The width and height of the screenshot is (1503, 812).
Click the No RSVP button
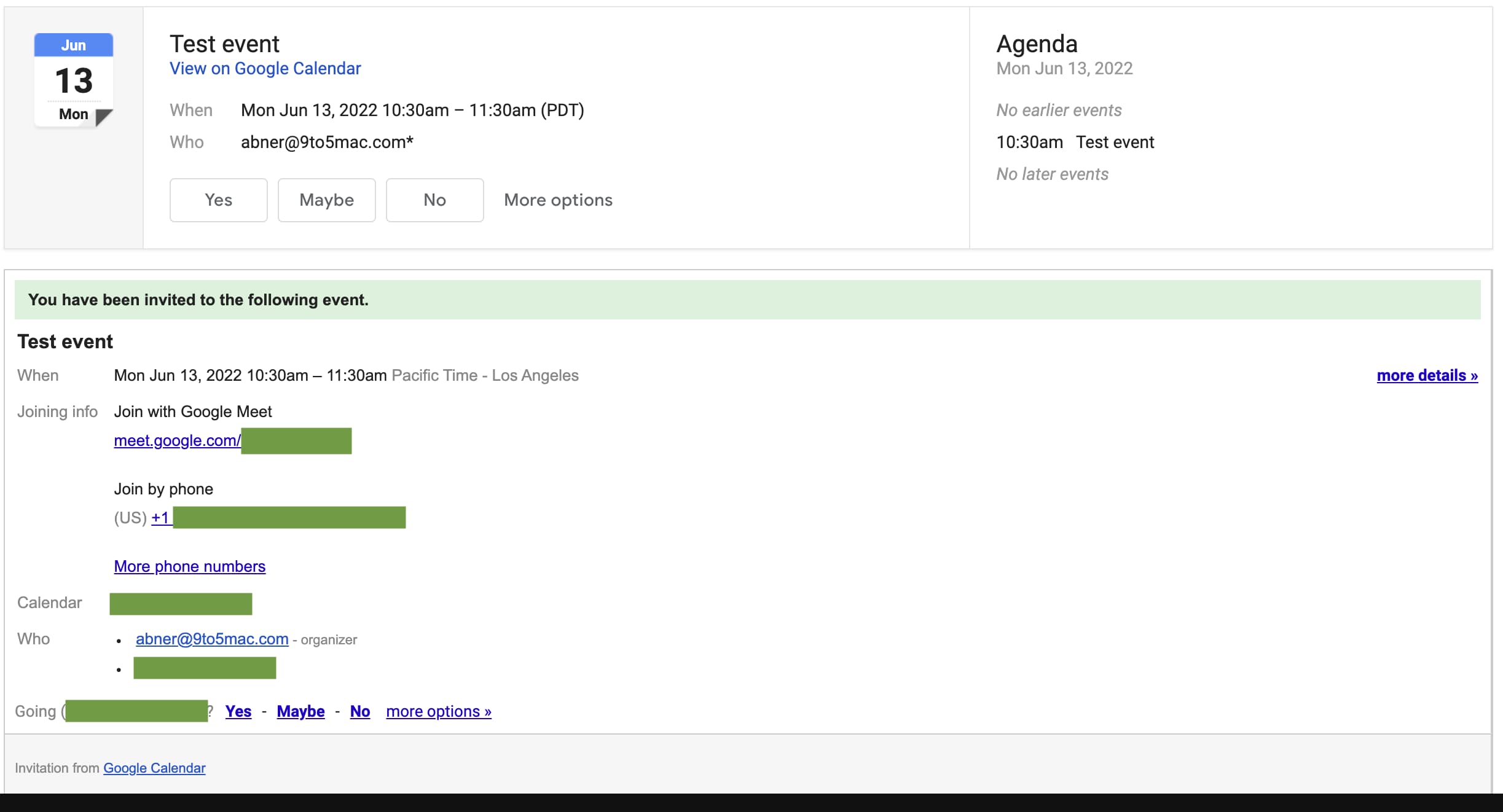[434, 200]
